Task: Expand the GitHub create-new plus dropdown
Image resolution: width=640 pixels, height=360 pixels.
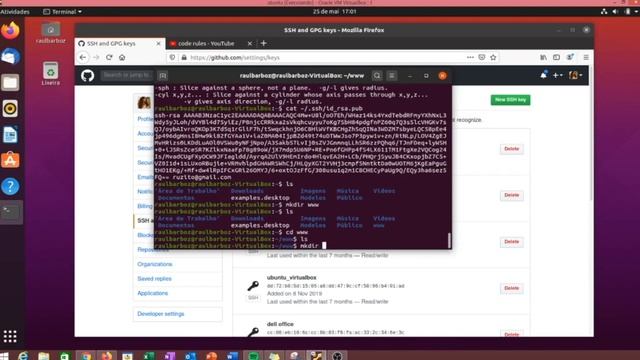Action: pyautogui.click(x=558, y=76)
